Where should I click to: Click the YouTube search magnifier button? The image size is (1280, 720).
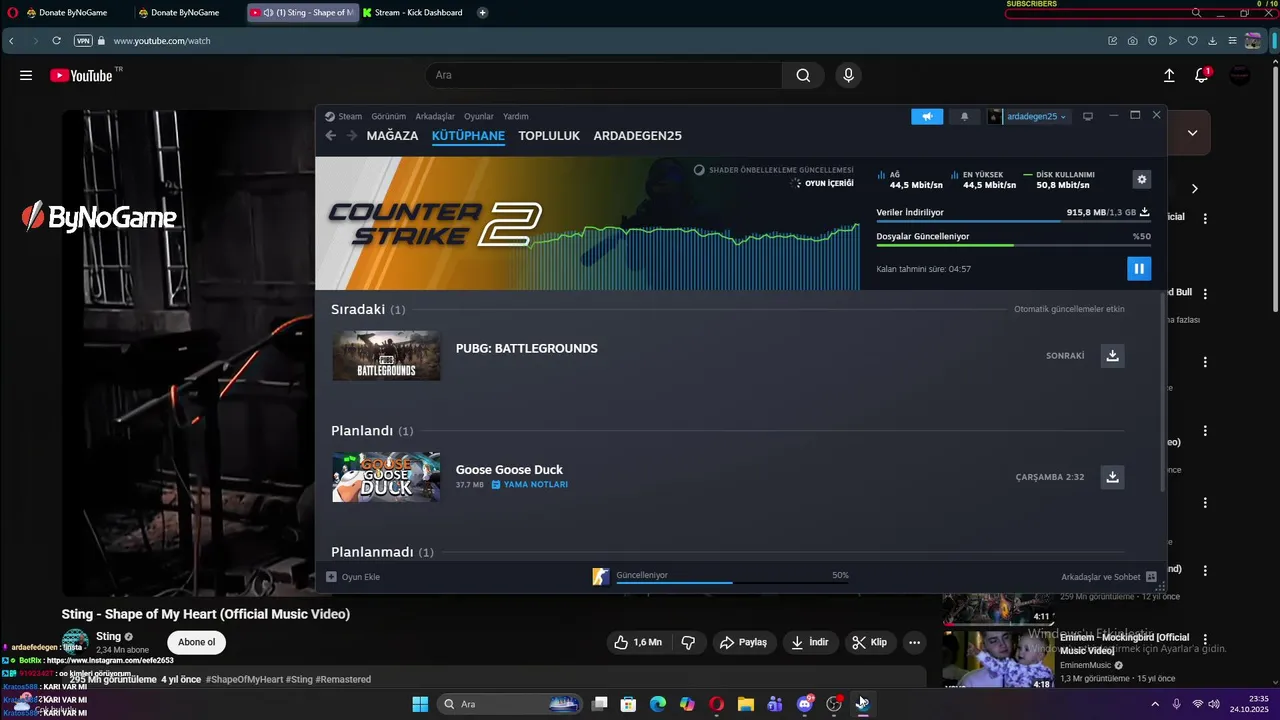point(803,75)
